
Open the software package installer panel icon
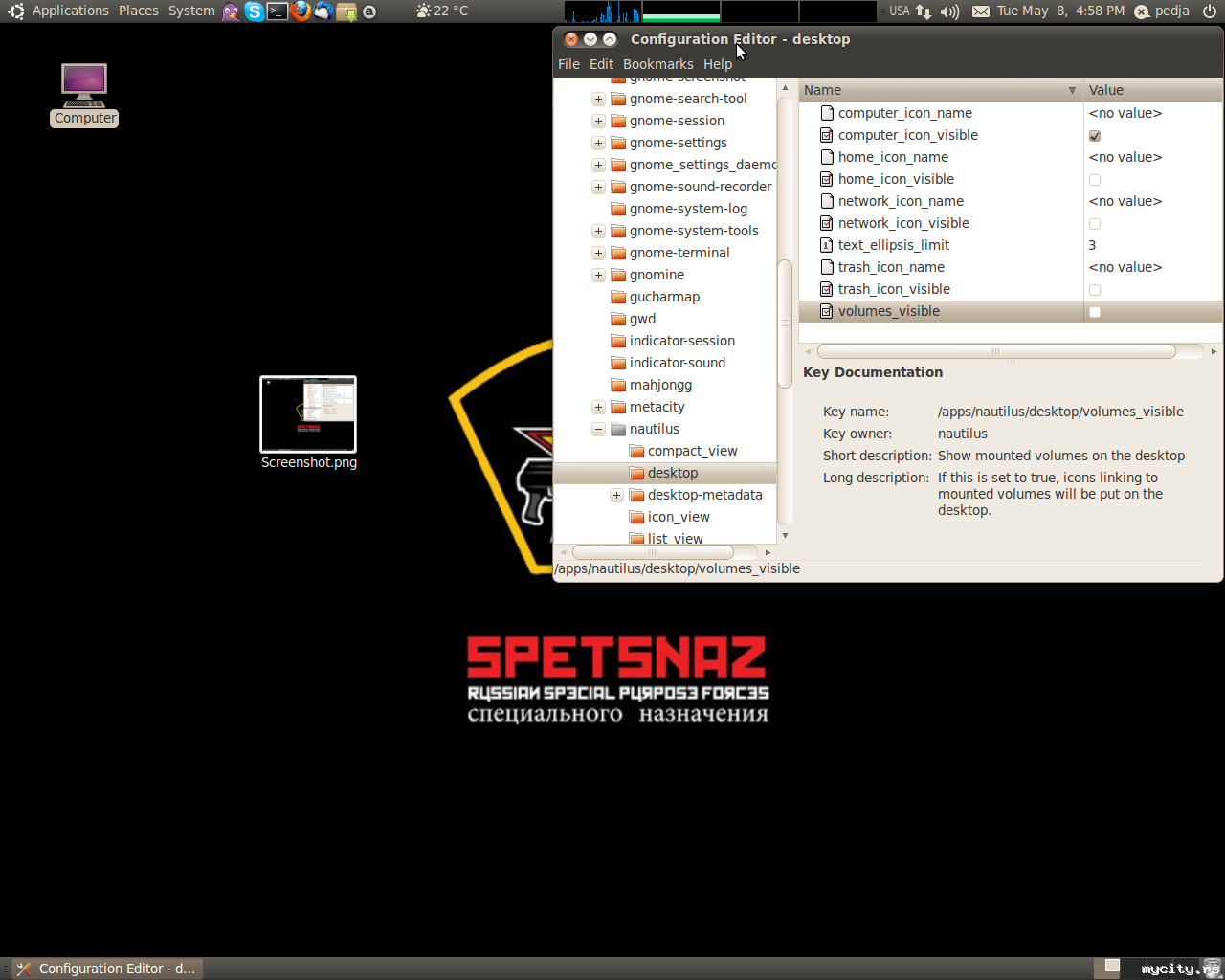coord(346,11)
